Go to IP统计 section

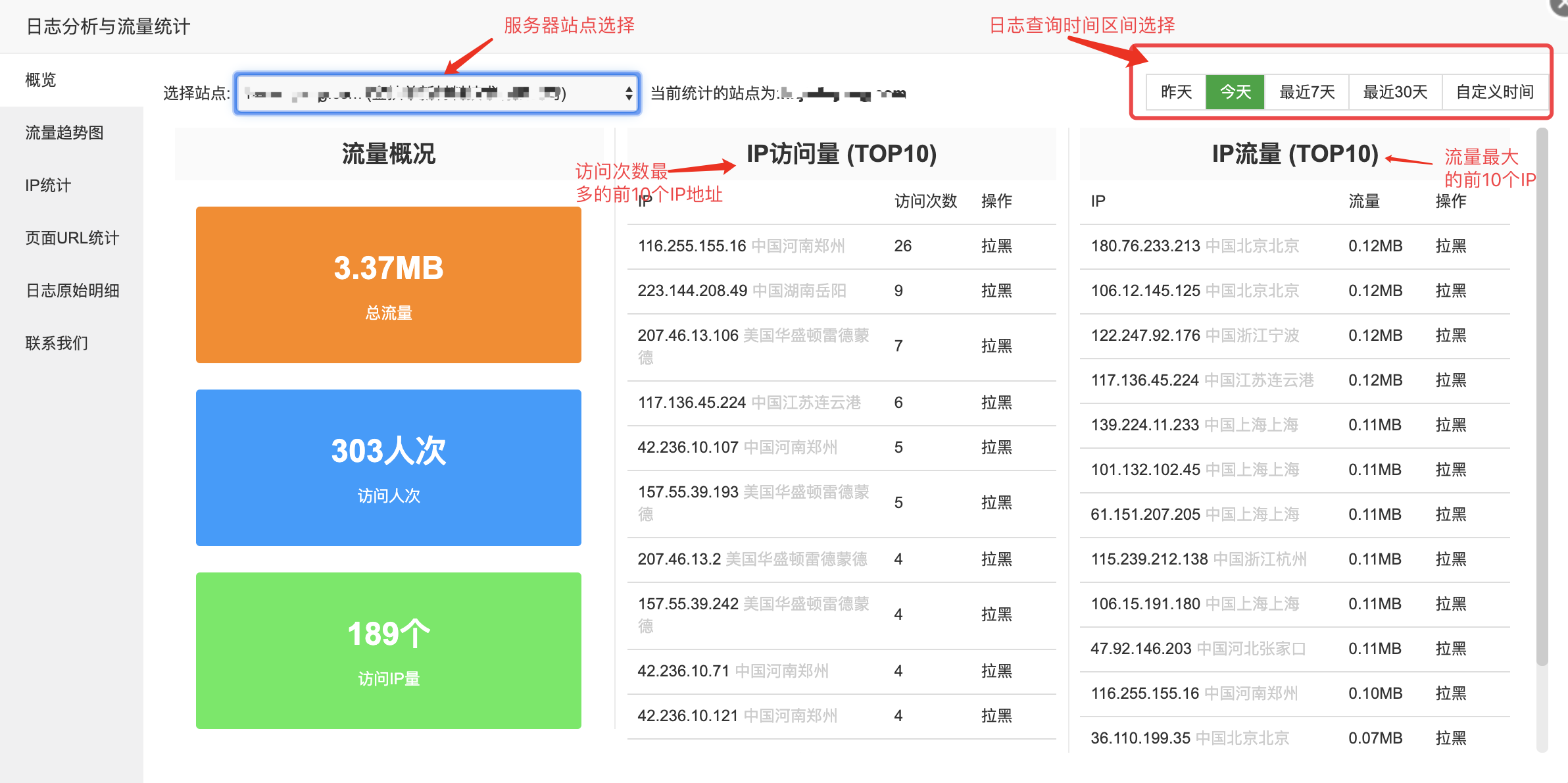click(x=72, y=186)
